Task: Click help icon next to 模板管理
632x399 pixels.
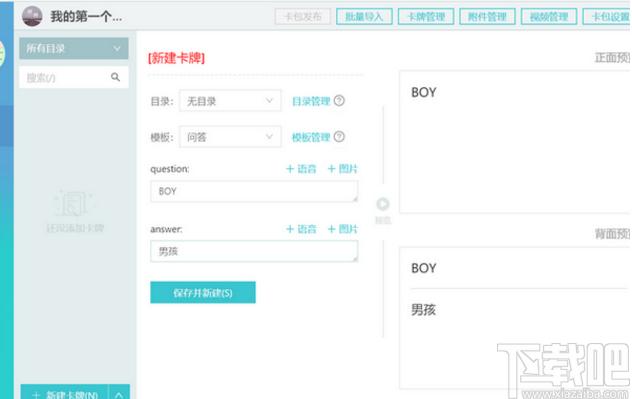Action: pos(339,137)
